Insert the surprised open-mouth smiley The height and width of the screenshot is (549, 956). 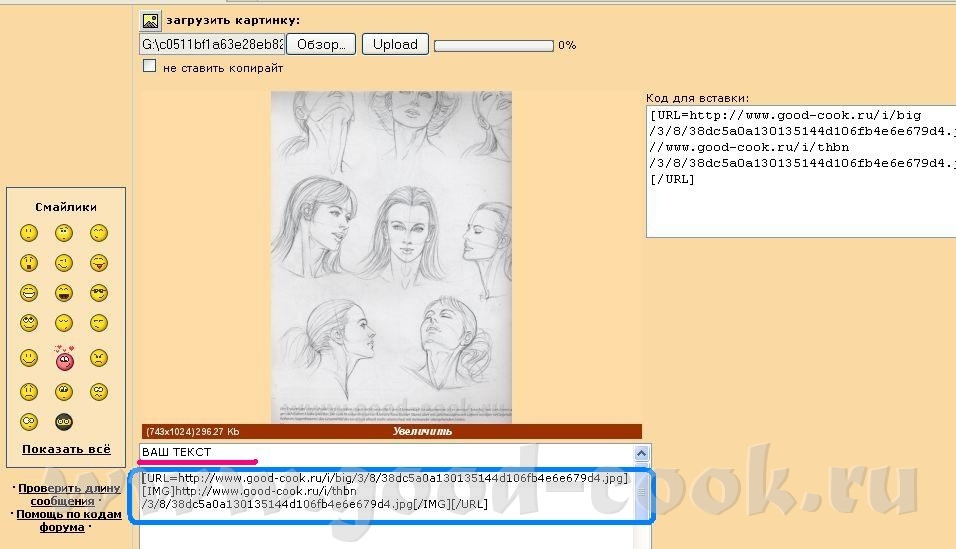[29, 263]
